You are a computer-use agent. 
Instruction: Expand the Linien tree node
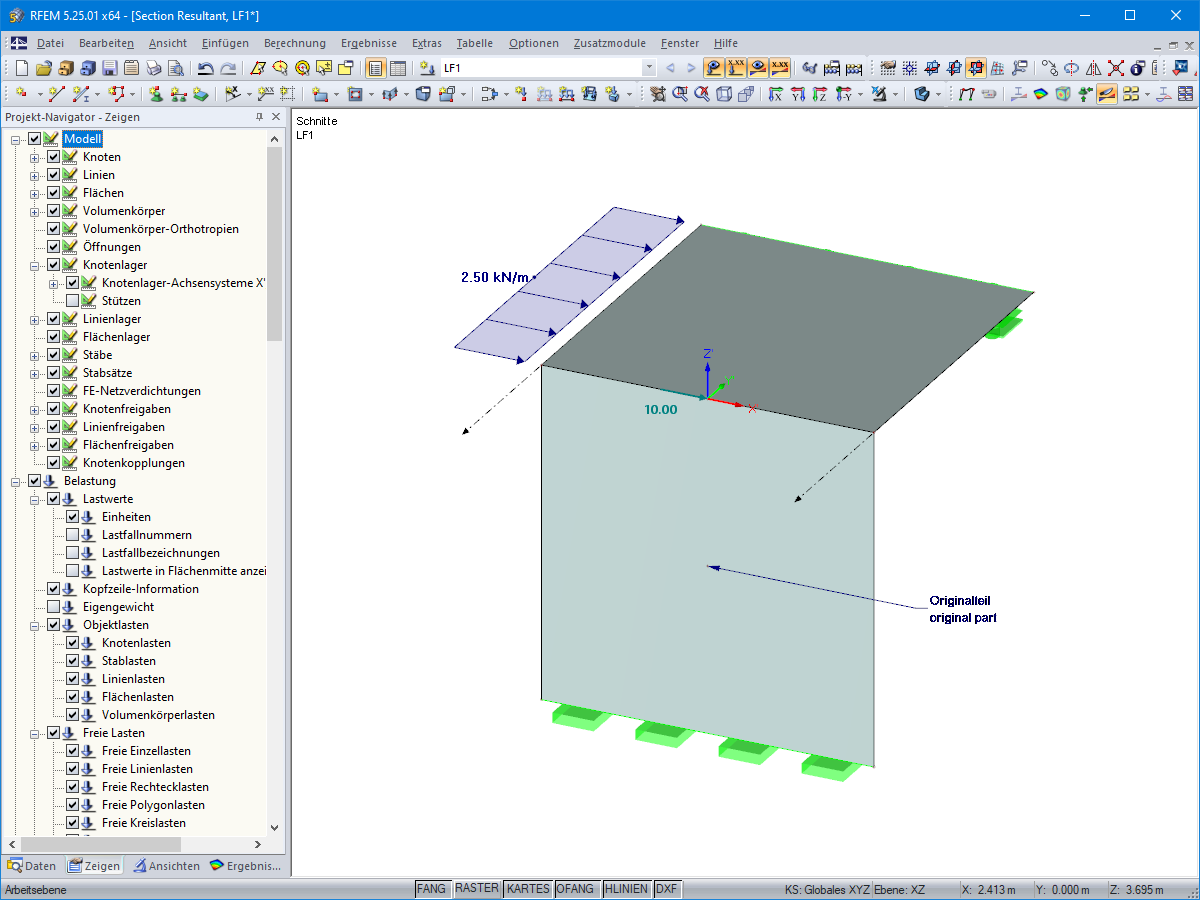(x=35, y=175)
